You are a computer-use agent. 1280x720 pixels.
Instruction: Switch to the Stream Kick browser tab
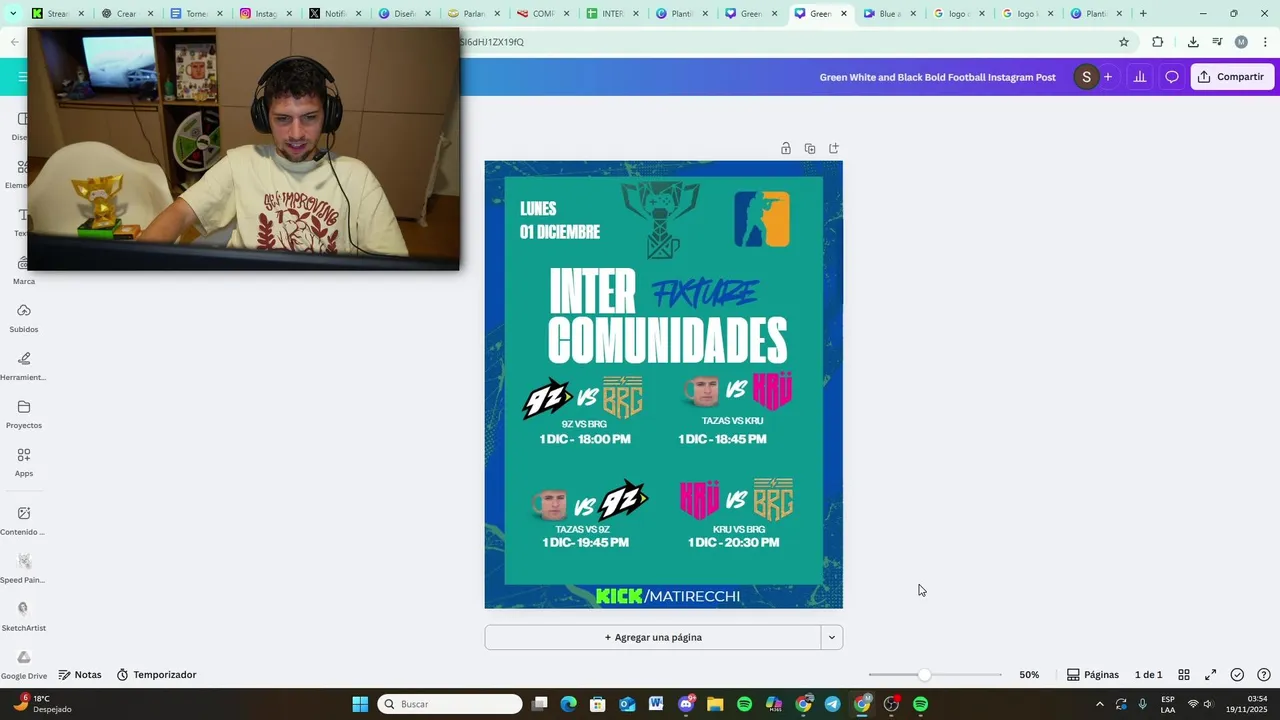click(57, 14)
